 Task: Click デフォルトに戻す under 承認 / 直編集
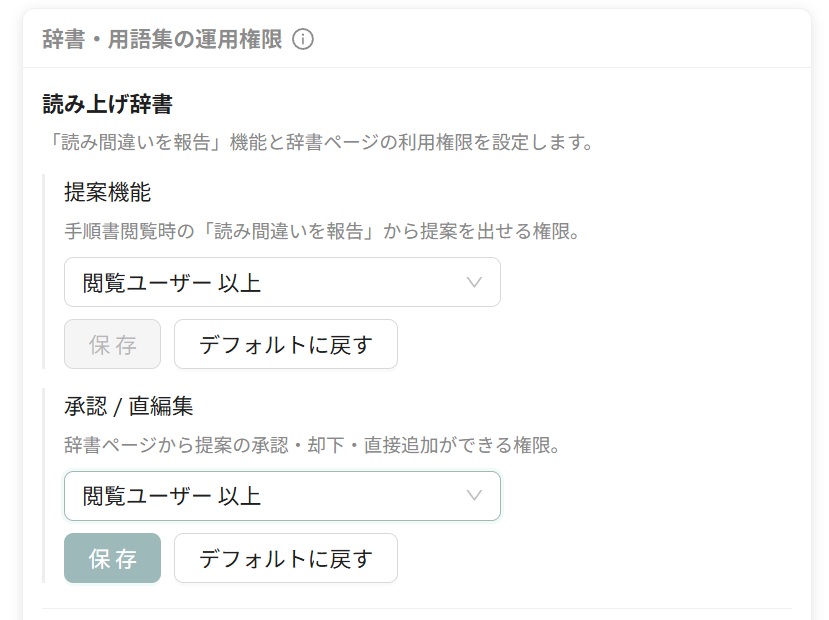[286, 558]
